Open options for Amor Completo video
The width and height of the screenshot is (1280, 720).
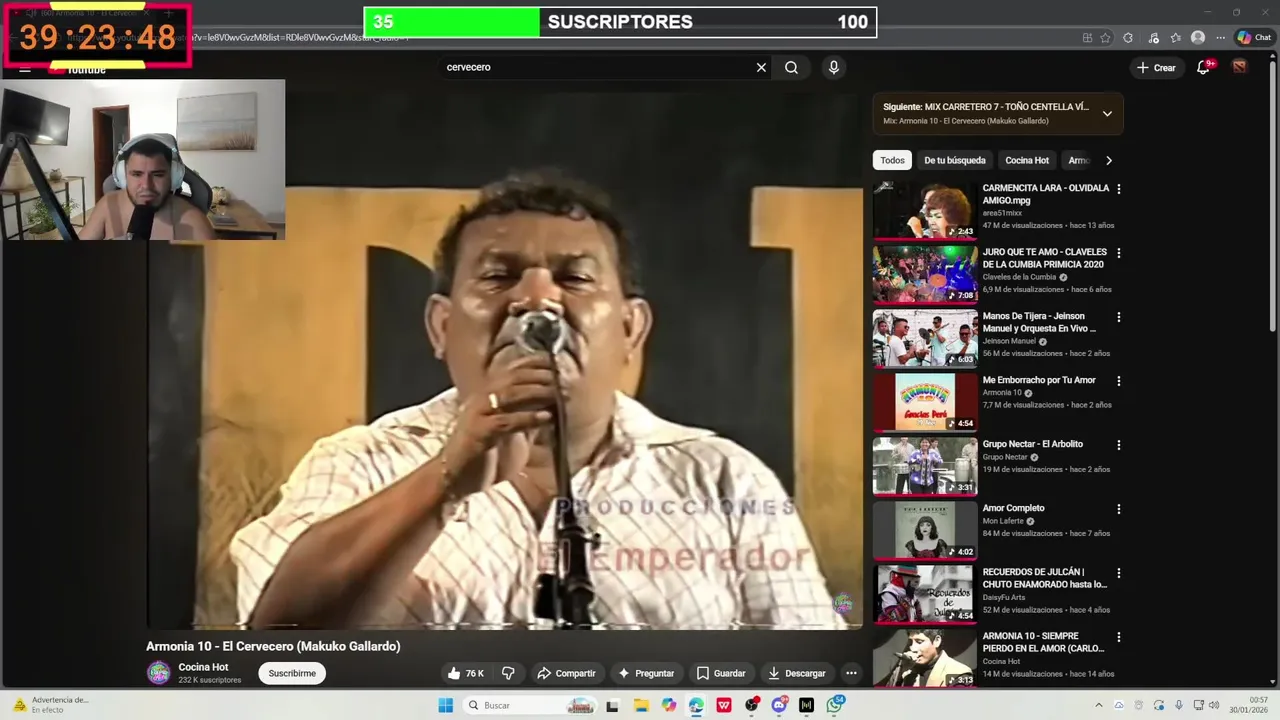pos(1118,509)
